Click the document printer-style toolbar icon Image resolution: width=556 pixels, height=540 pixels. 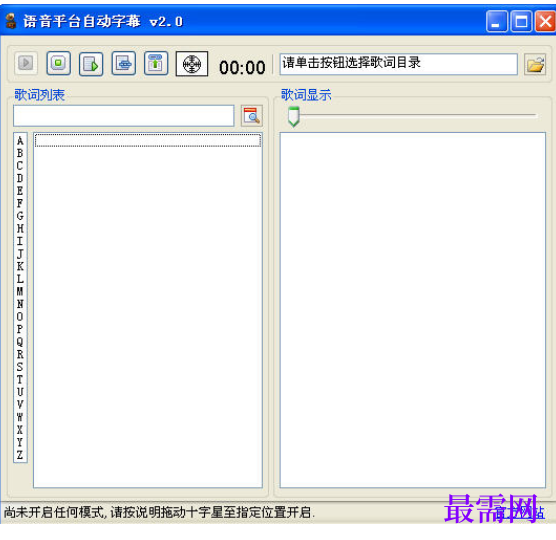123,63
